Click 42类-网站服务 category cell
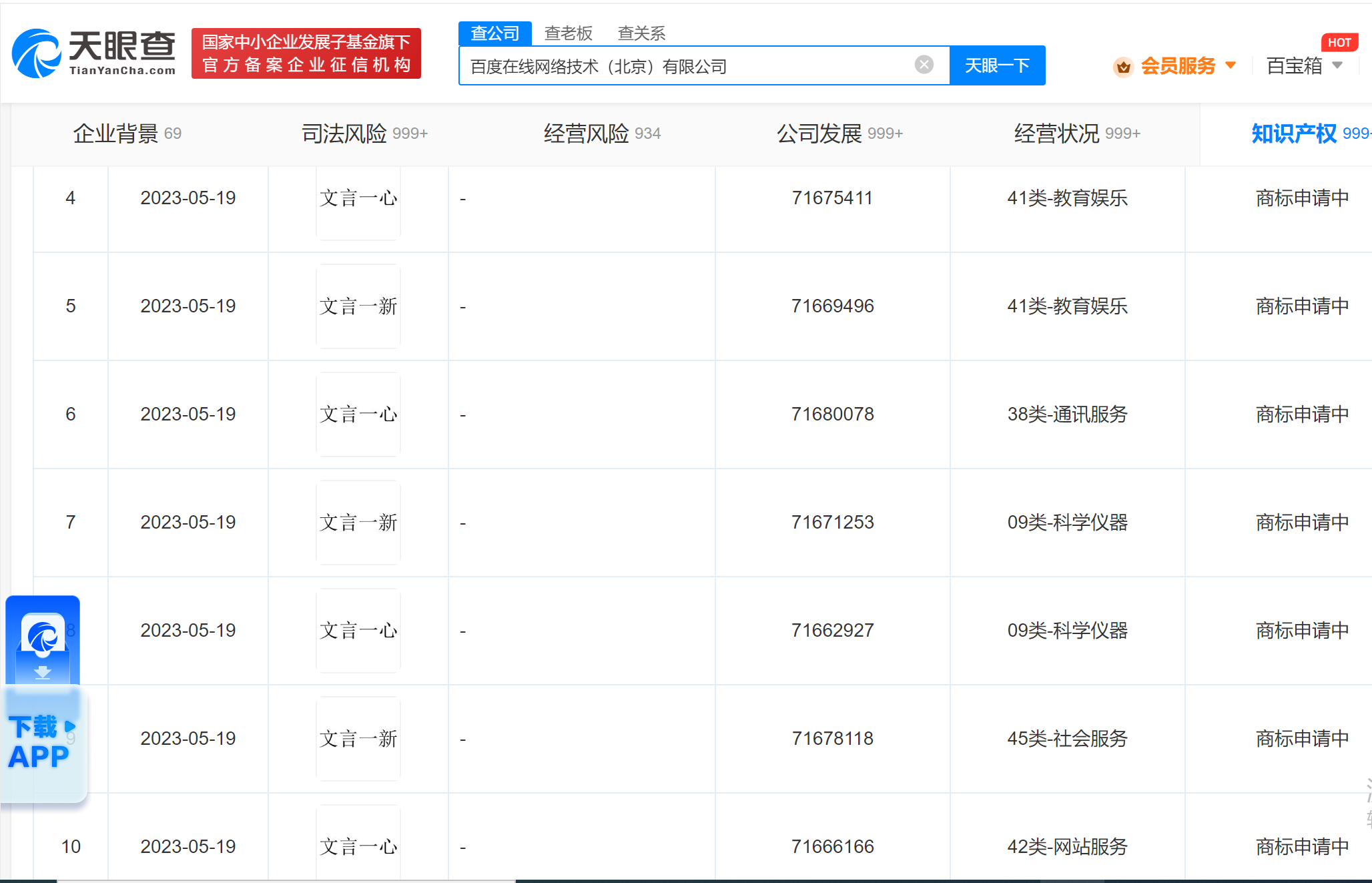 (1067, 847)
